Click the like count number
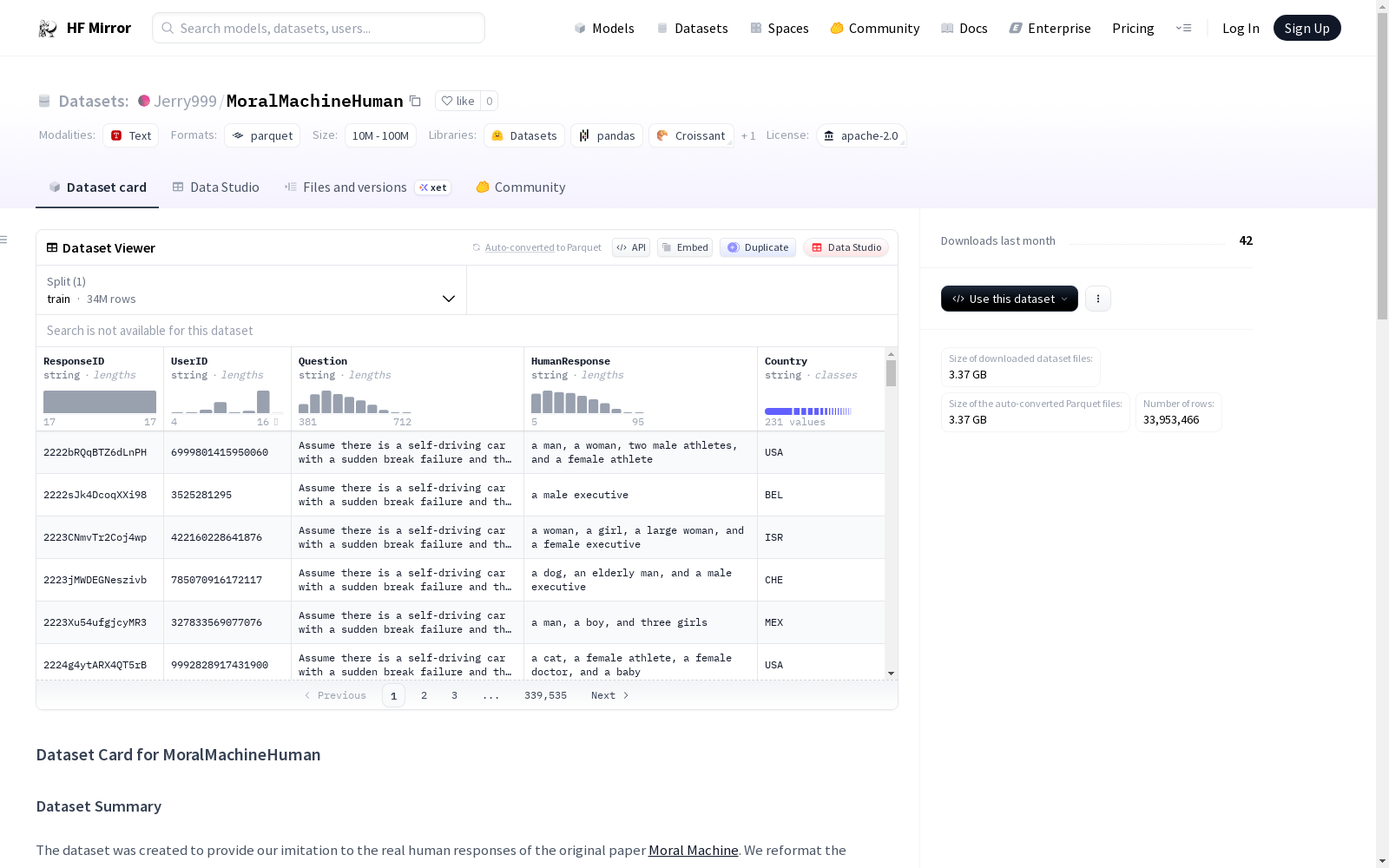Screen dimensions: 1389x868 pyautogui.click(x=490, y=101)
